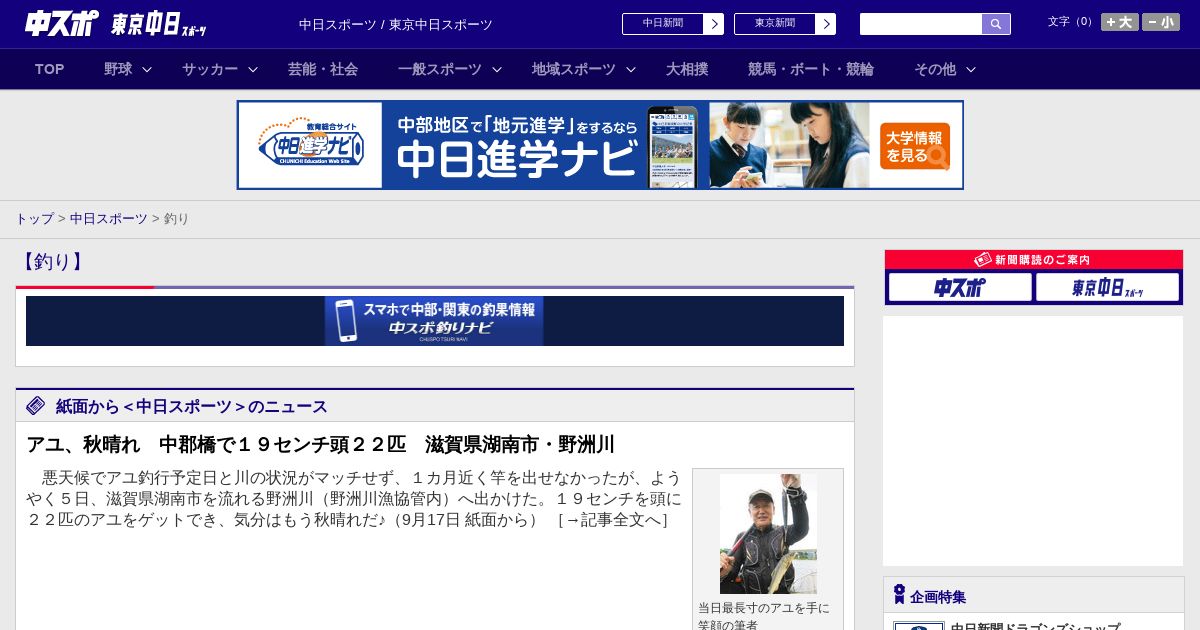The image size is (1200, 630).
Task: Go to TOP in the navigation bar
Action: point(49,69)
